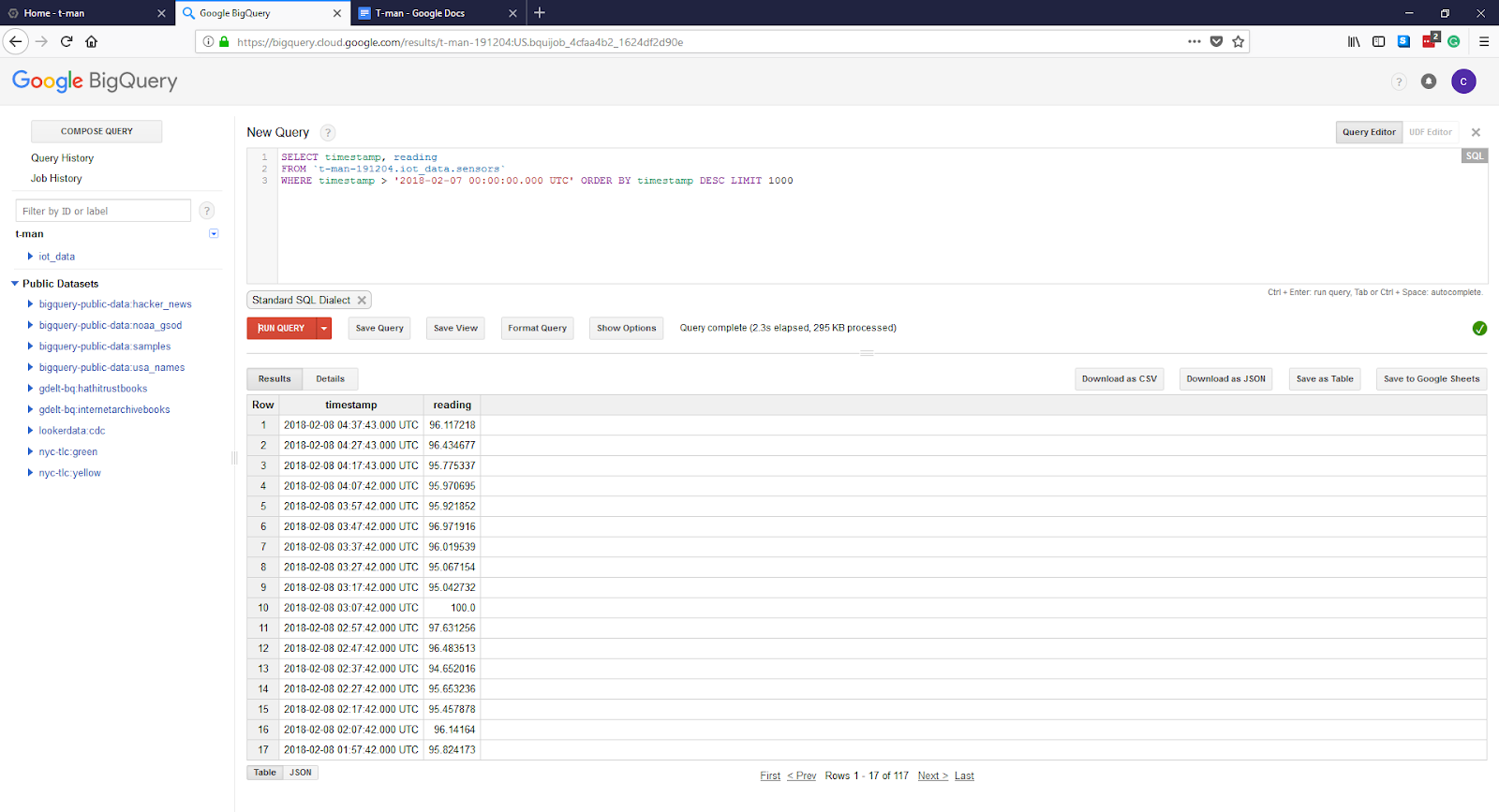Image resolution: width=1499 pixels, height=812 pixels.
Task: Expand bigquery-public-data:hacker_news dataset
Action: [x=30, y=304]
